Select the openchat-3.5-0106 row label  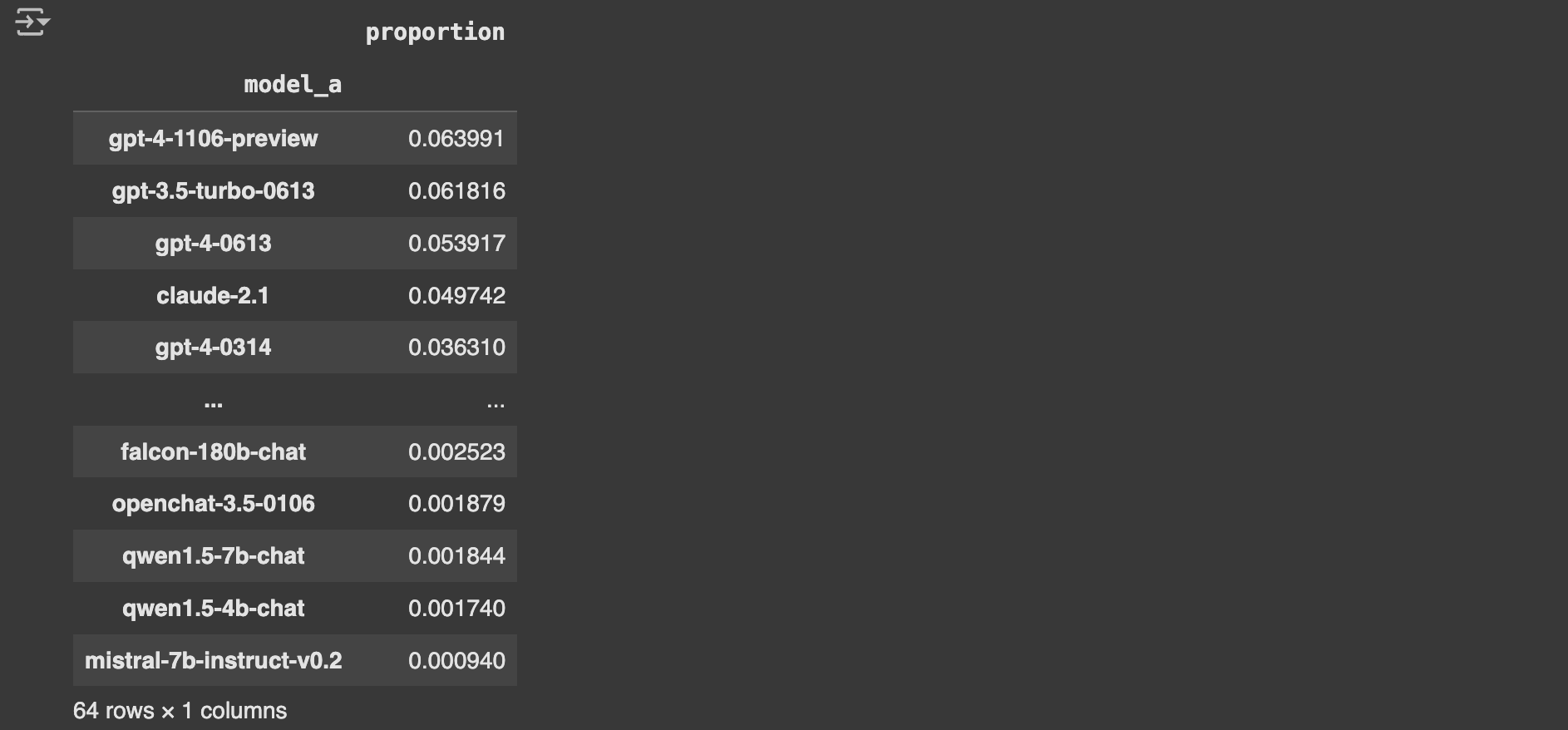click(213, 503)
